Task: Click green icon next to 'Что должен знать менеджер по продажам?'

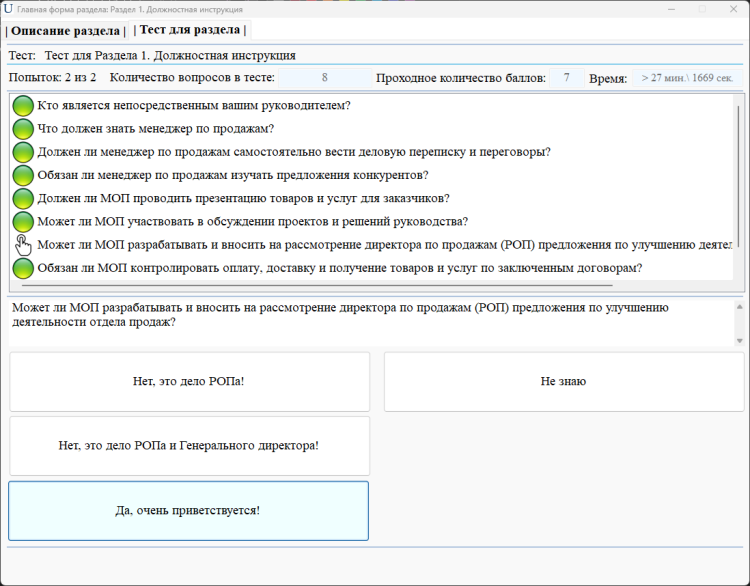Action: click(22, 128)
